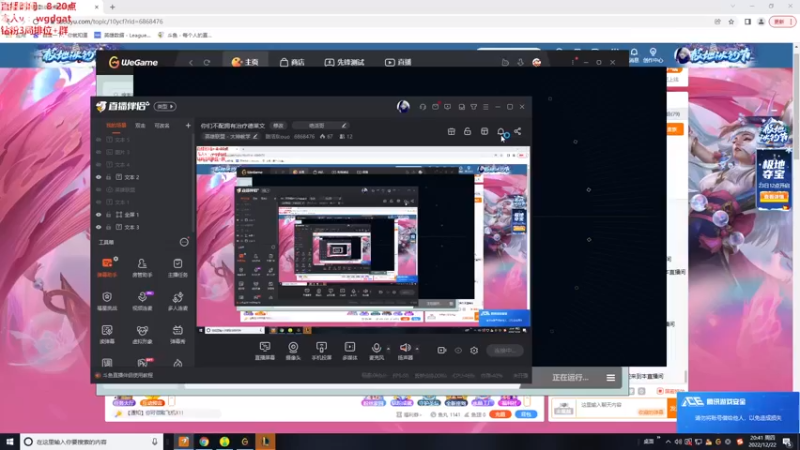Show the hidden 文本 5 layer
Screen dimensions: 800x450
98,139
